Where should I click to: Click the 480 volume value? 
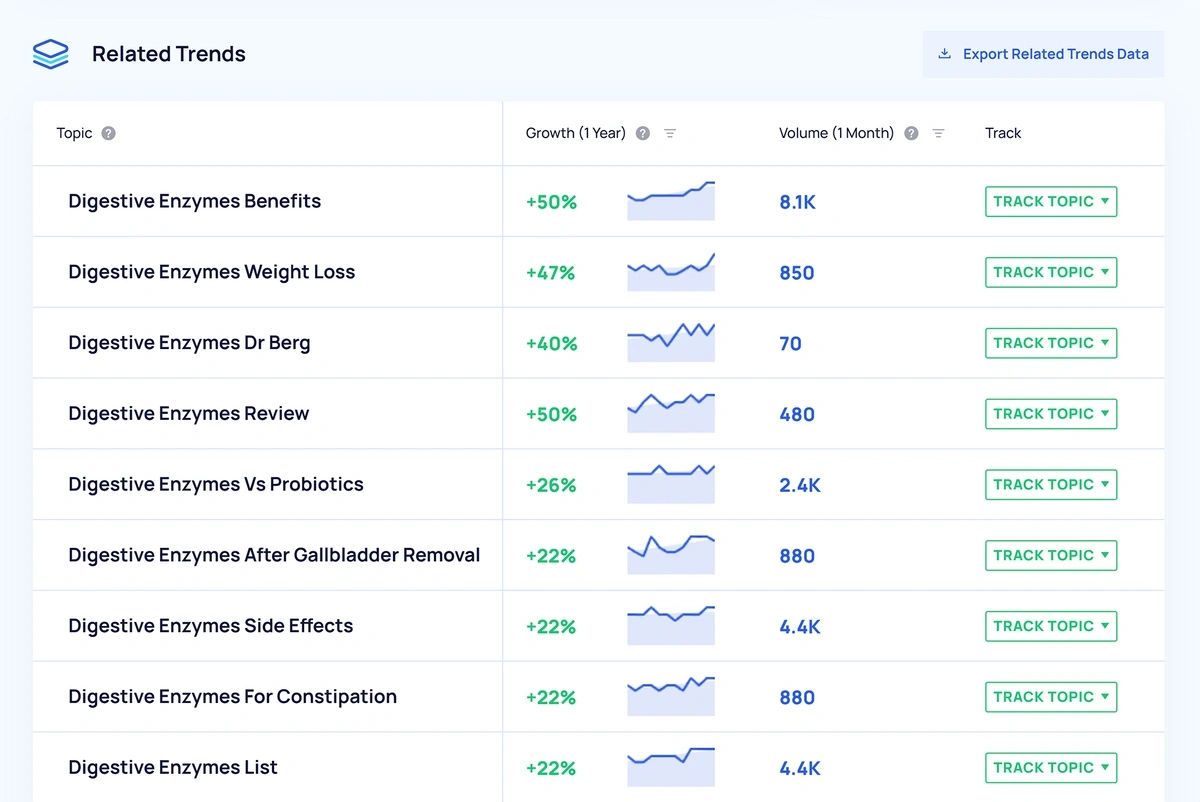tap(797, 414)
